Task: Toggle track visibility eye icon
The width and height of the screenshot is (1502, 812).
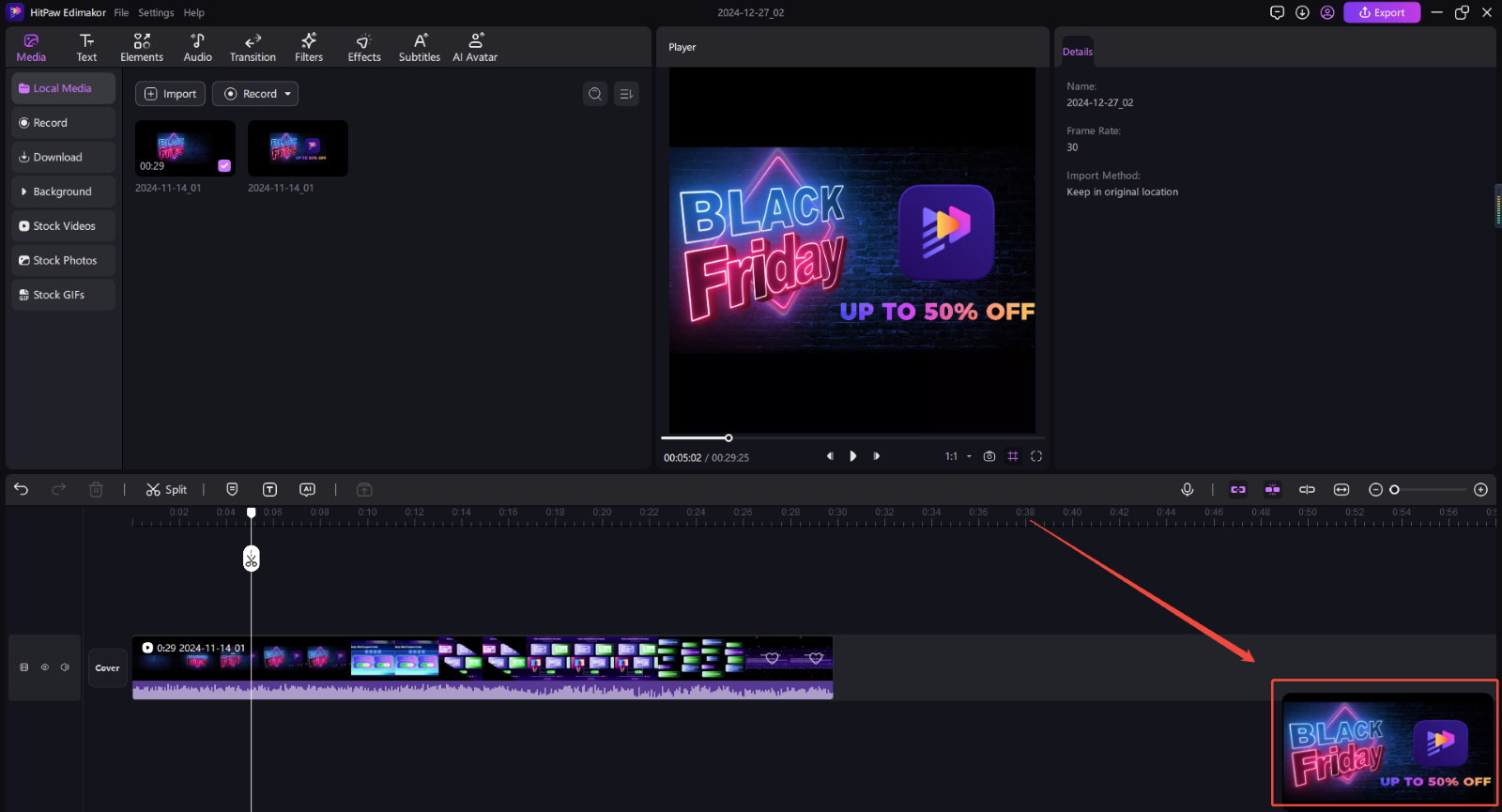Action: (44, 667)
